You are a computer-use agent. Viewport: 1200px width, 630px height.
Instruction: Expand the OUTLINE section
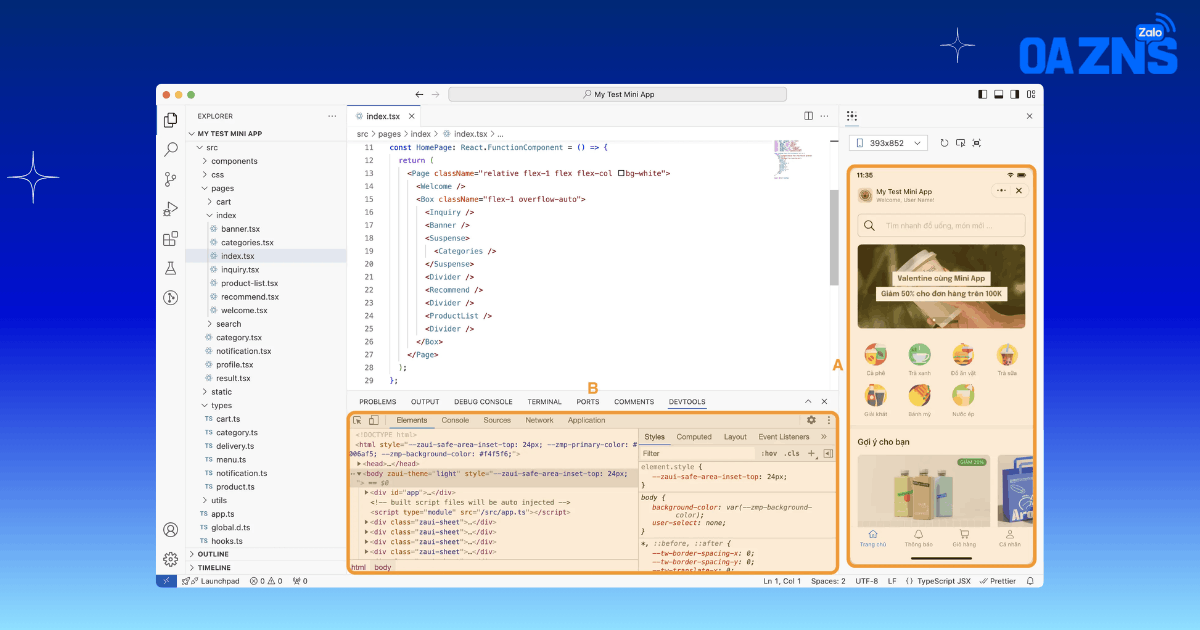click(193, 554)
